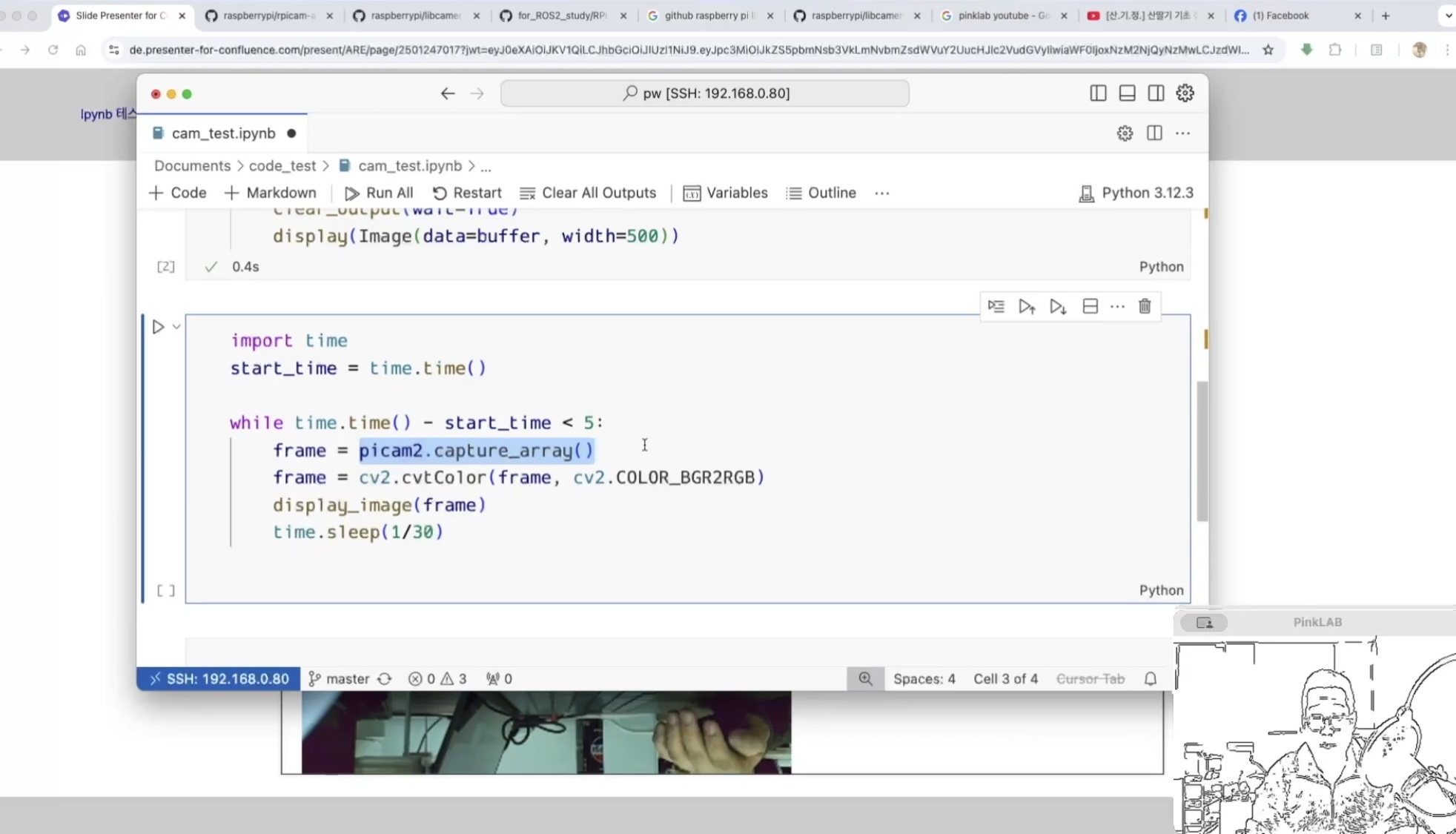Open toolbar overflow menu after Outline
Screen dimensions: 1456x834
coord(881,193)
